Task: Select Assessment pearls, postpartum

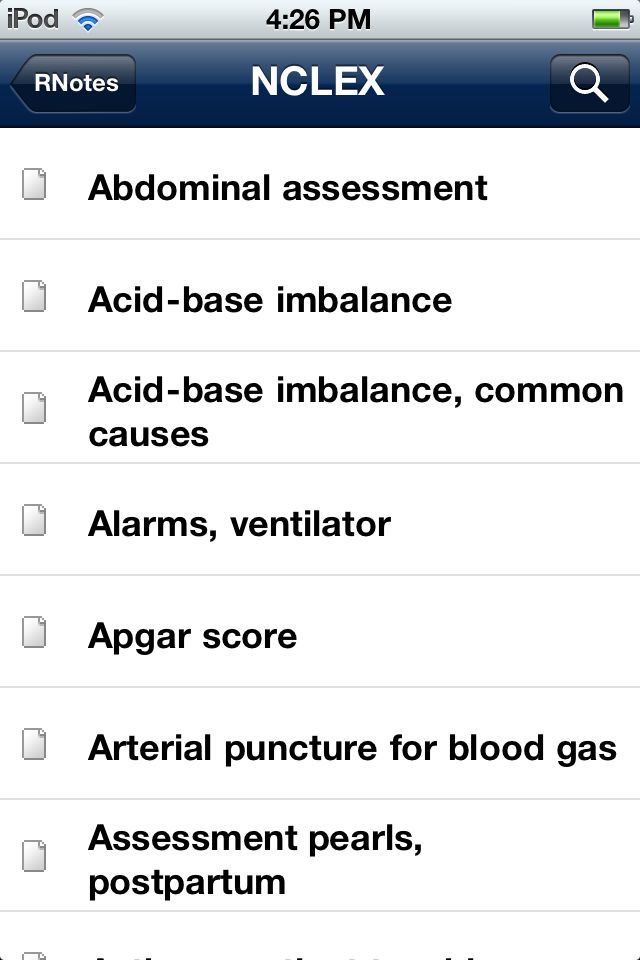Action: 320,856
